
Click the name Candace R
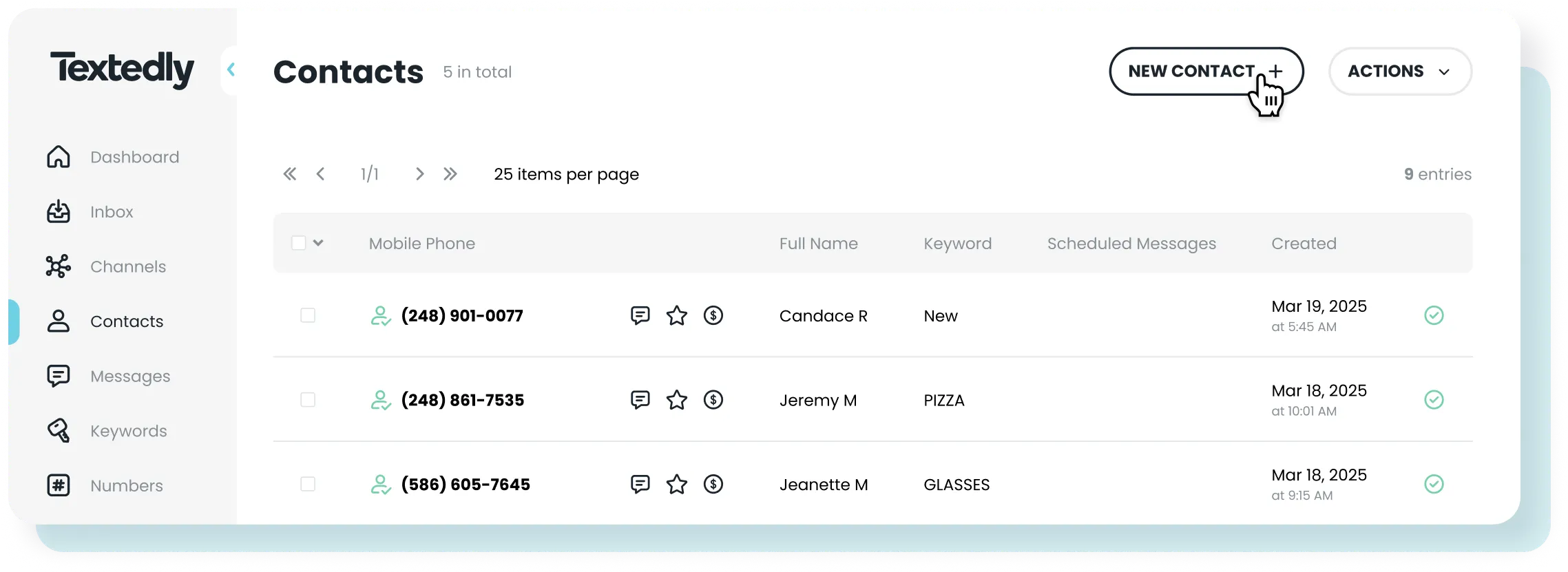point(824,316)
